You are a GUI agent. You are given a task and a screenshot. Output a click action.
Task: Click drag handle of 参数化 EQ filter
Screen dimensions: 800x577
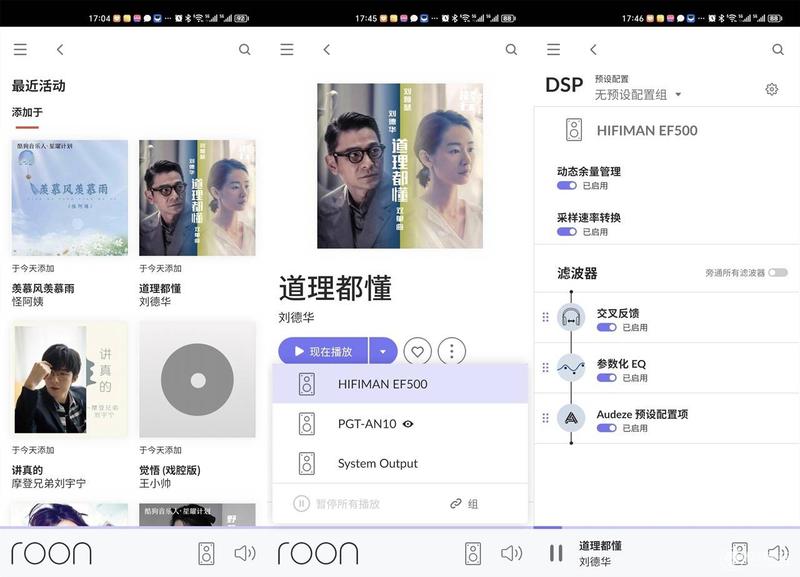click(x=545, y=367)
